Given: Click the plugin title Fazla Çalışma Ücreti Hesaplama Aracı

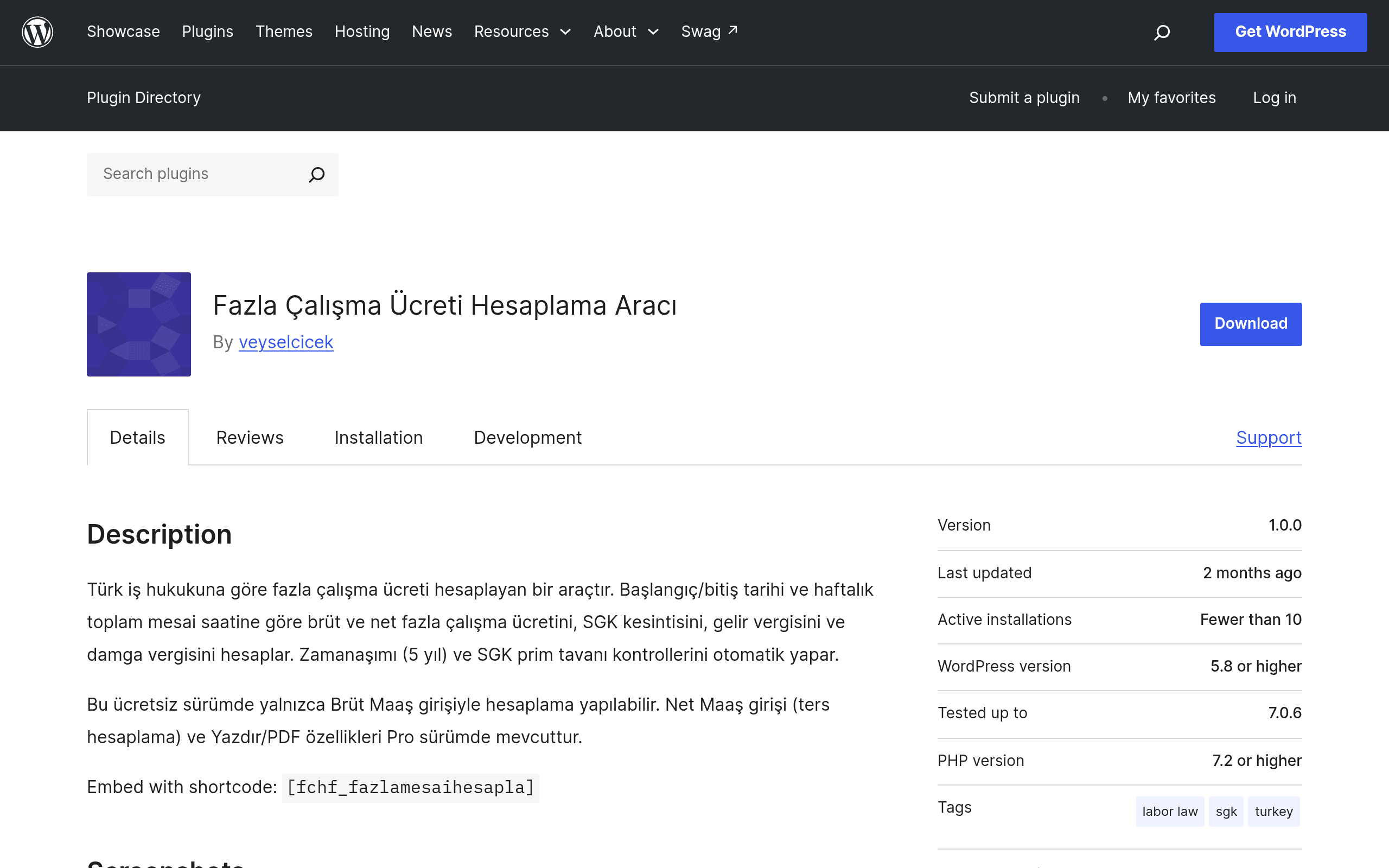Looking at the screenshot, I should click(x=445, y=305).
